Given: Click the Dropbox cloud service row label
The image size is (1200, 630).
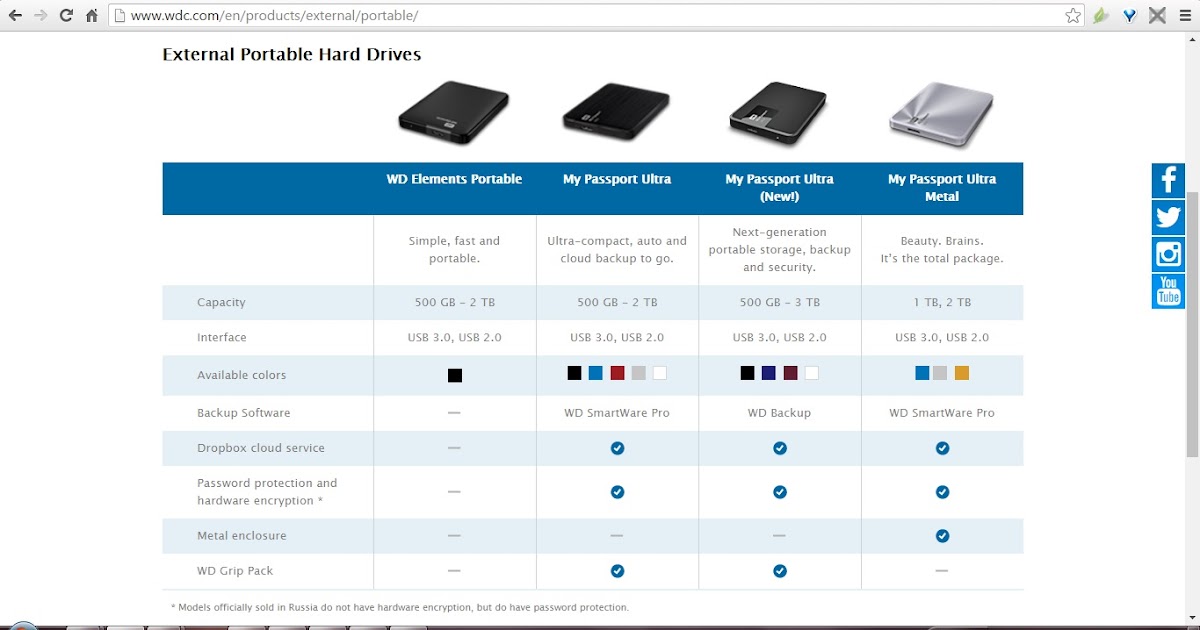Looking at the screenshot, I should [261, 448].
